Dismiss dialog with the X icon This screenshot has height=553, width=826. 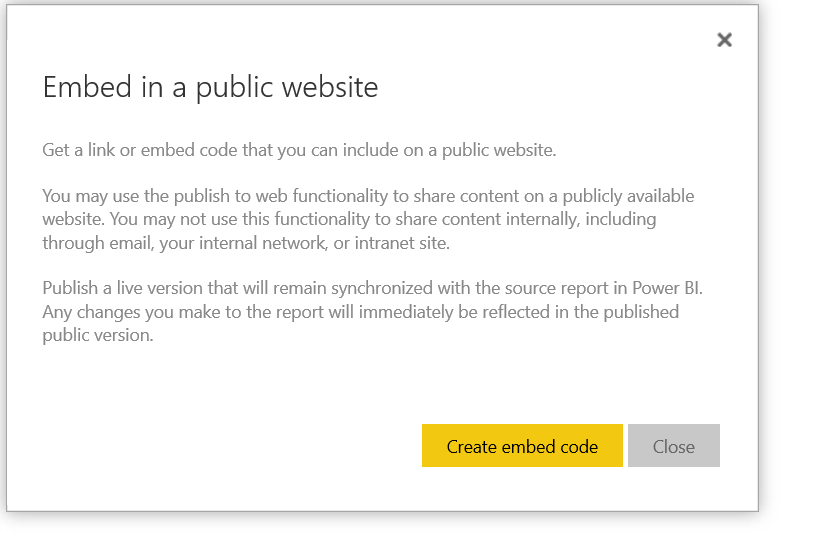[x=724, y=40]
